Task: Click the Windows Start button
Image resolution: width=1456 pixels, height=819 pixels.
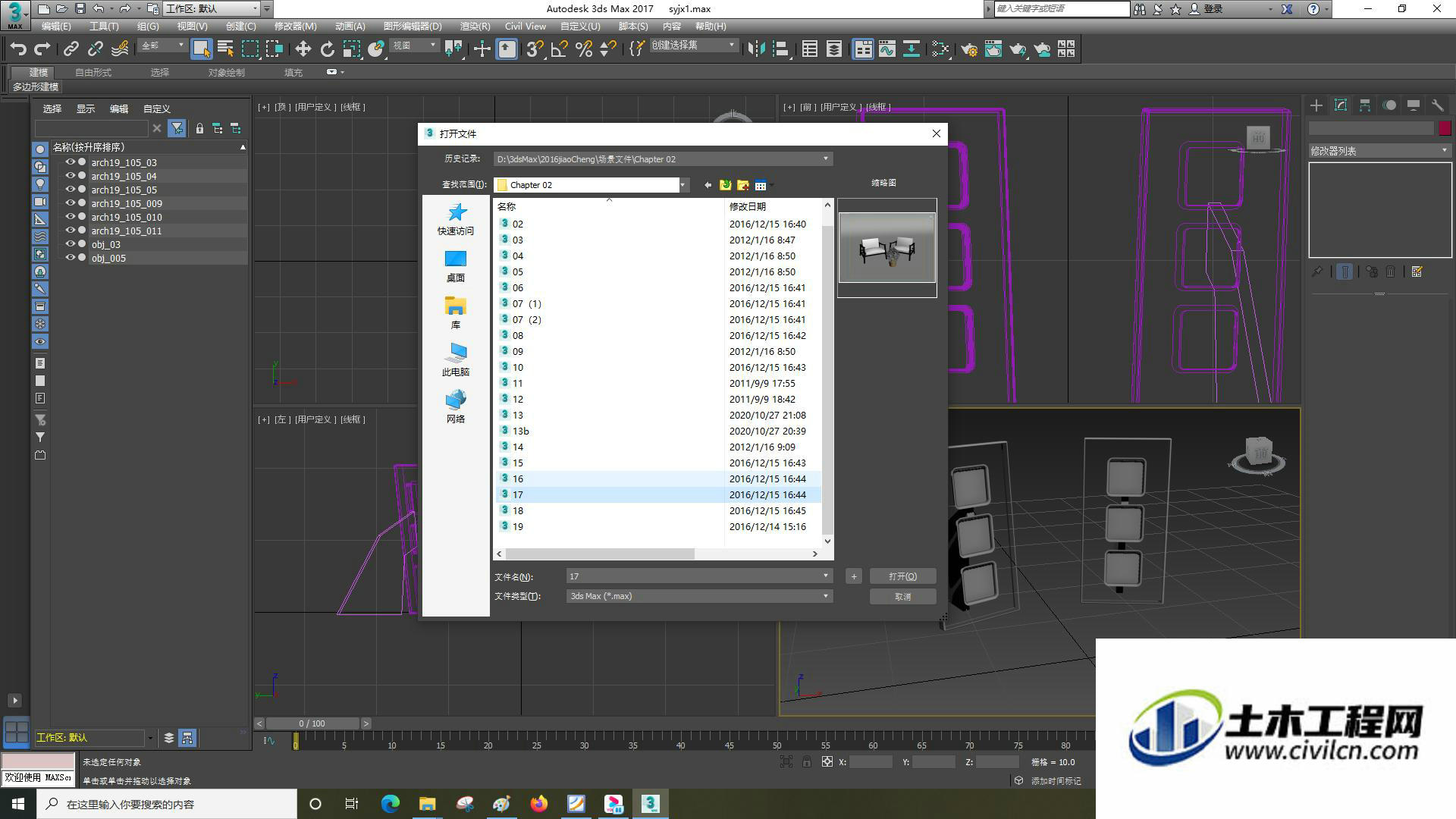Action: pos(18,804)
